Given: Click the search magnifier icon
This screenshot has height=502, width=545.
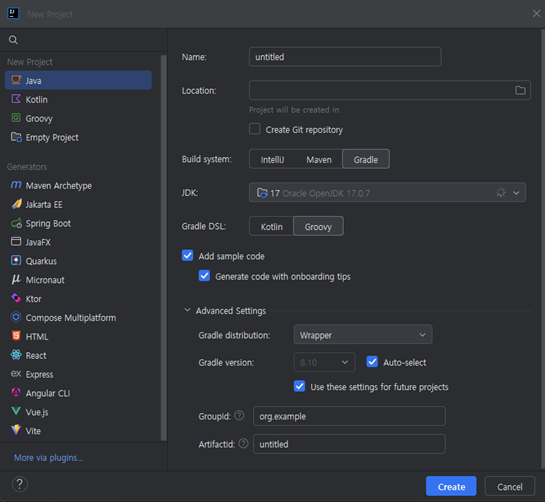Looking at the screenshot, I should click(13, 40).
